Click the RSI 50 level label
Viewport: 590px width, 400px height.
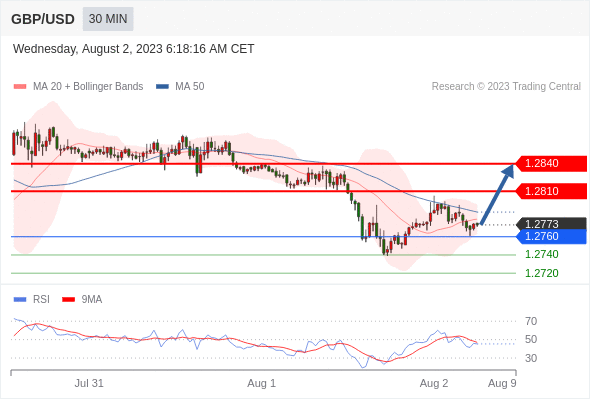click(x=531, y=339)
